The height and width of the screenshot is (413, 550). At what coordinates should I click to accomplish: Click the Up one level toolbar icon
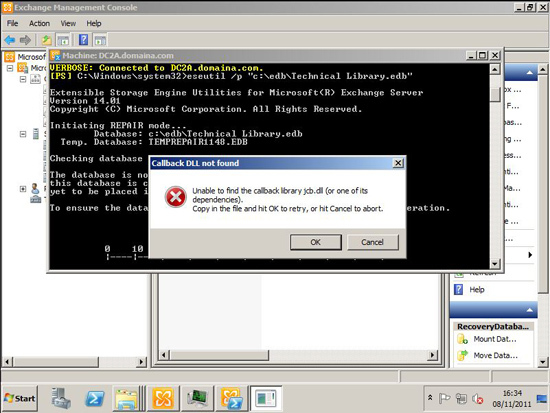pyautogui.click(x=46, y=40)
